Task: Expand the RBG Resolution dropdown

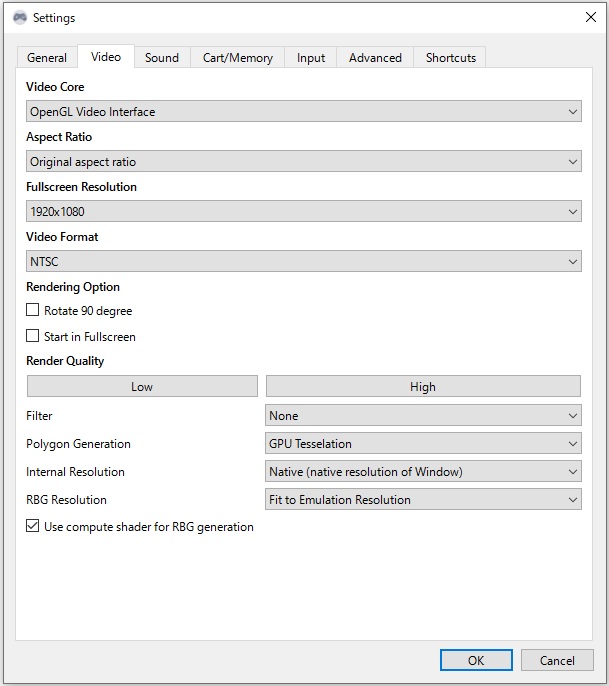Action: point(423,500)
